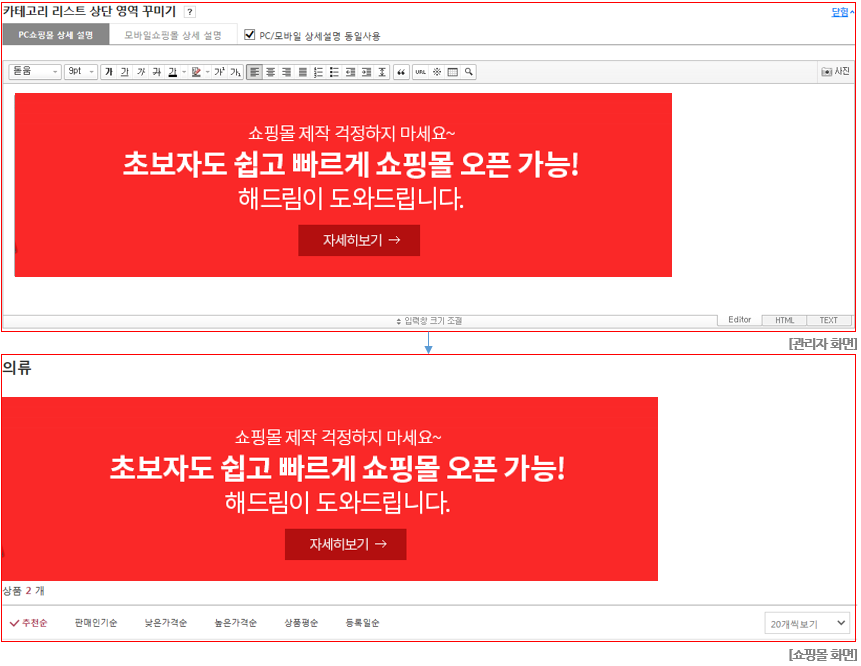Open the help question-mark icon
This screenshot has height=666, width=861.
(189, 12)
